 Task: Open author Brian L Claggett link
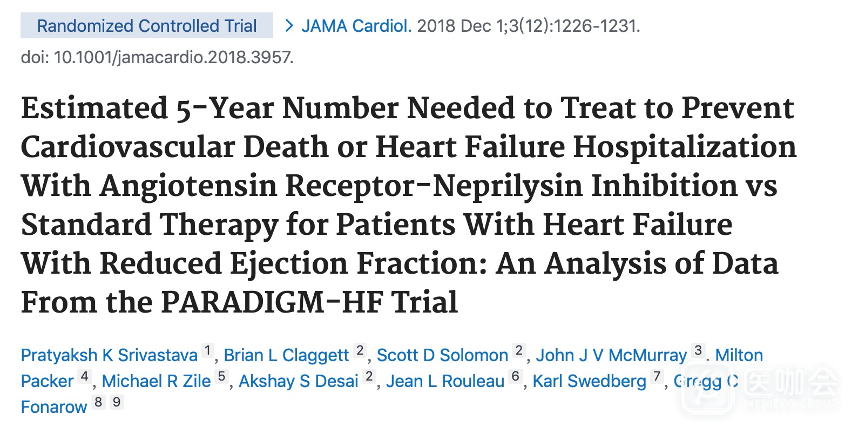(286, 355)
